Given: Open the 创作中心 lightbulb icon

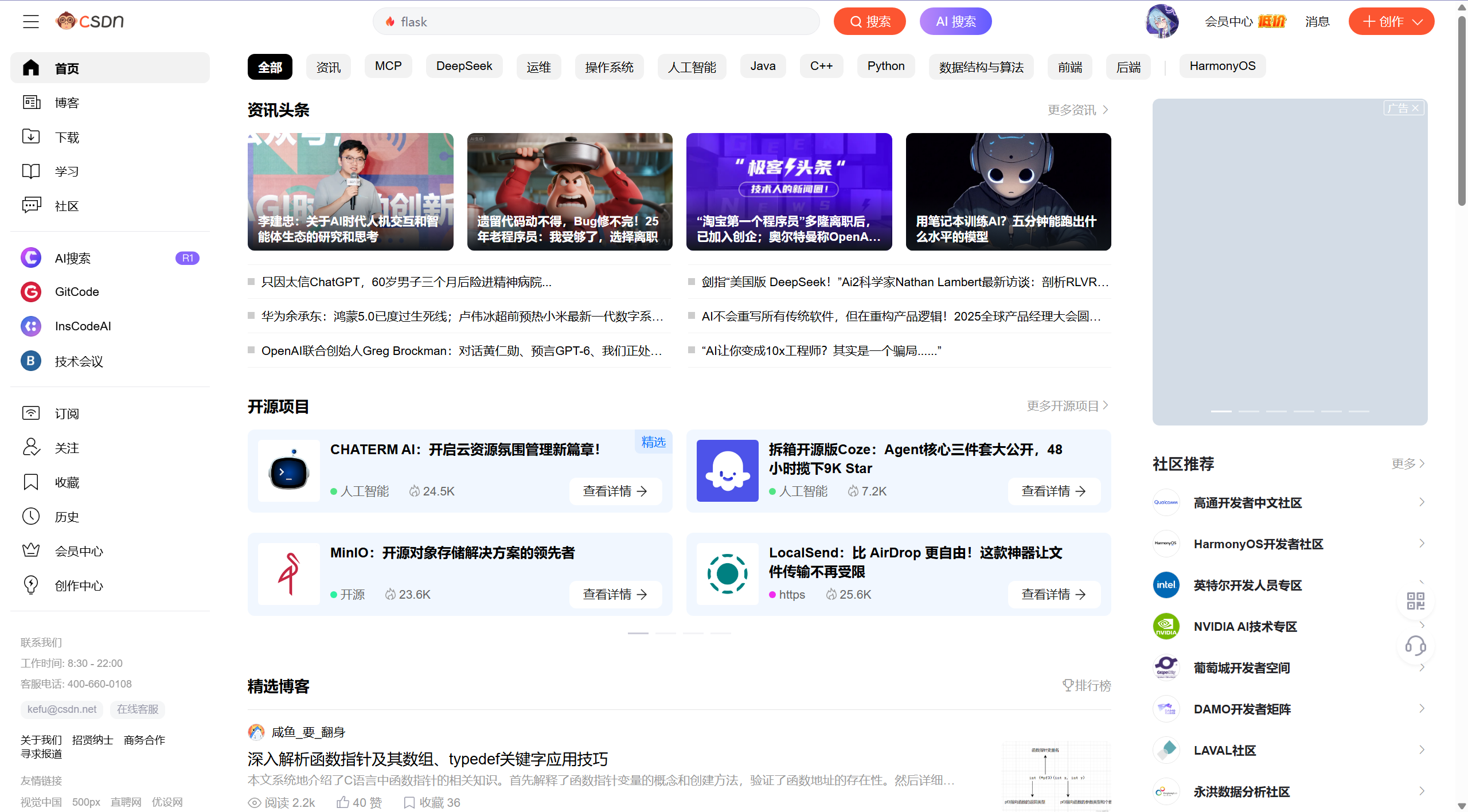Looking at the screenshot, I should [31, 585].
